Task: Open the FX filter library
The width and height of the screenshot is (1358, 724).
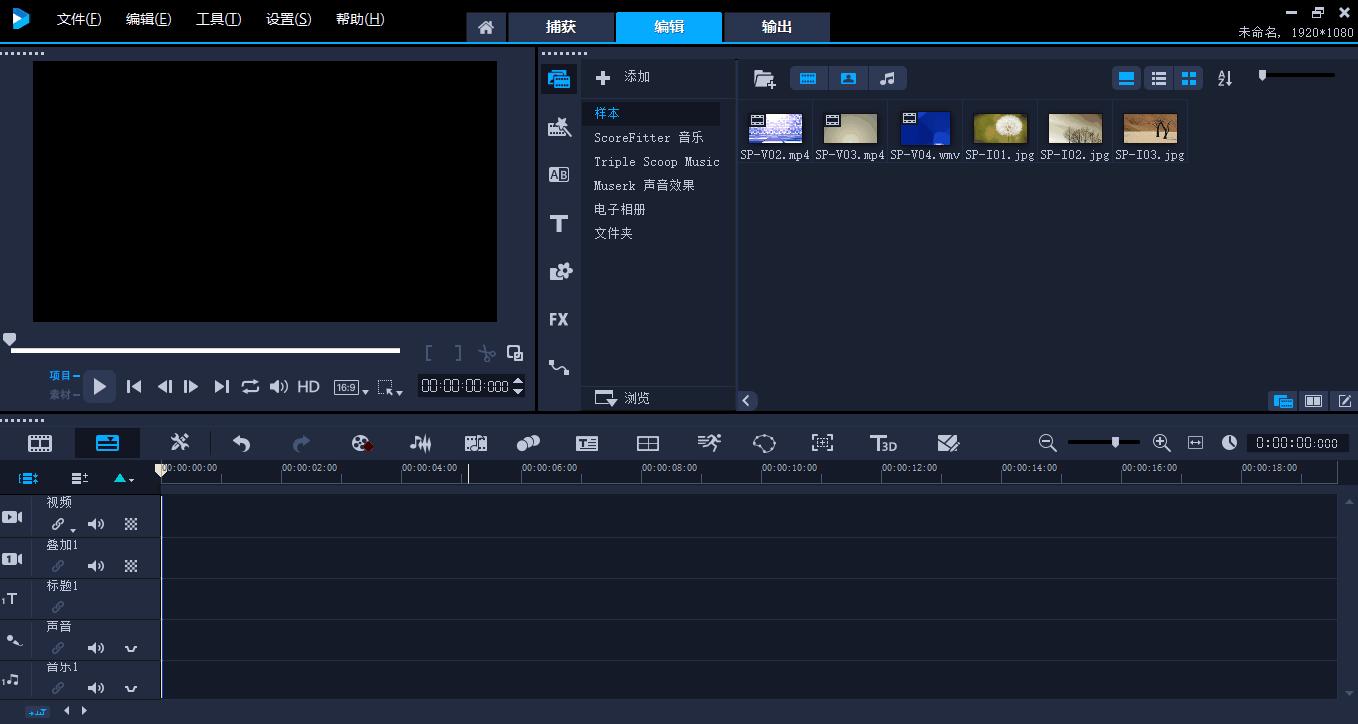Action: (x=559, y=320)
